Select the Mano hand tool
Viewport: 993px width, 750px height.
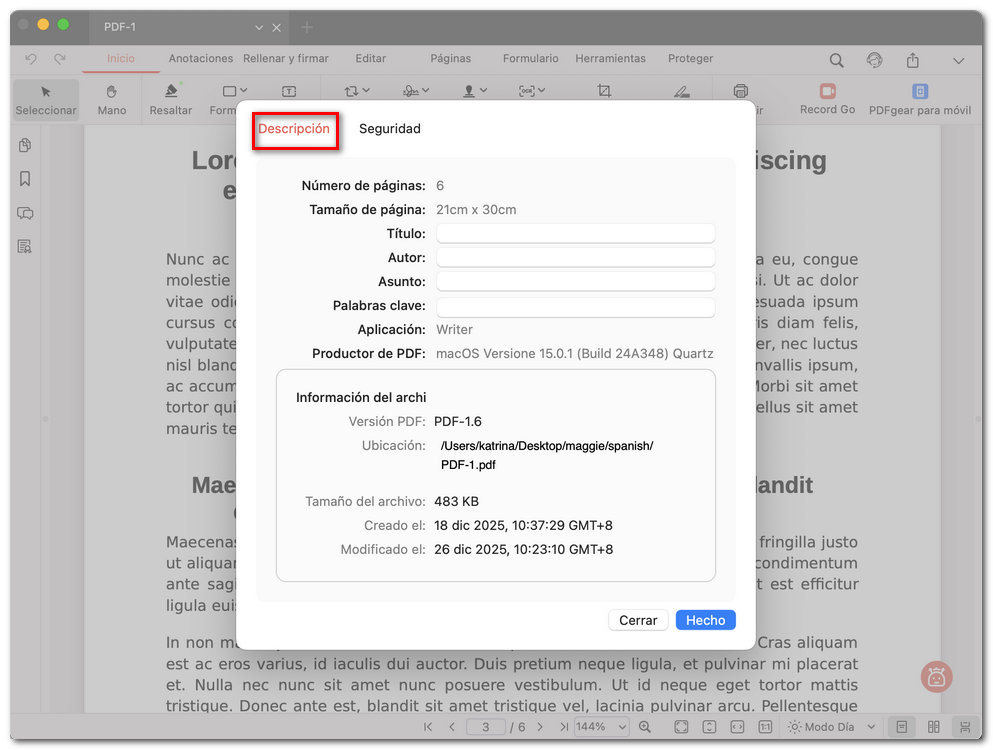(x=111, y=100)
